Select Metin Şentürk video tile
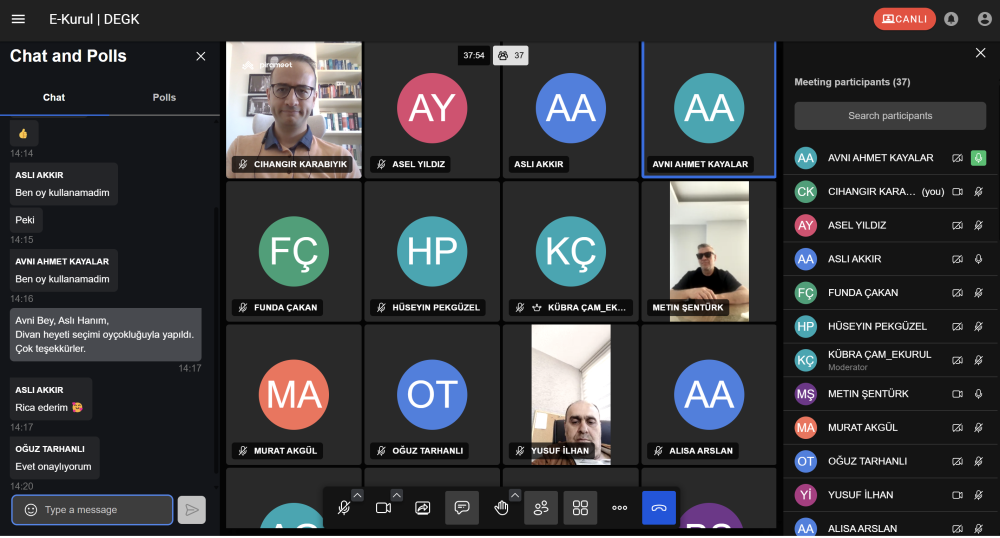Image resolution: width=1000 pixels, height=538 pixels. (x=709, y=251)
